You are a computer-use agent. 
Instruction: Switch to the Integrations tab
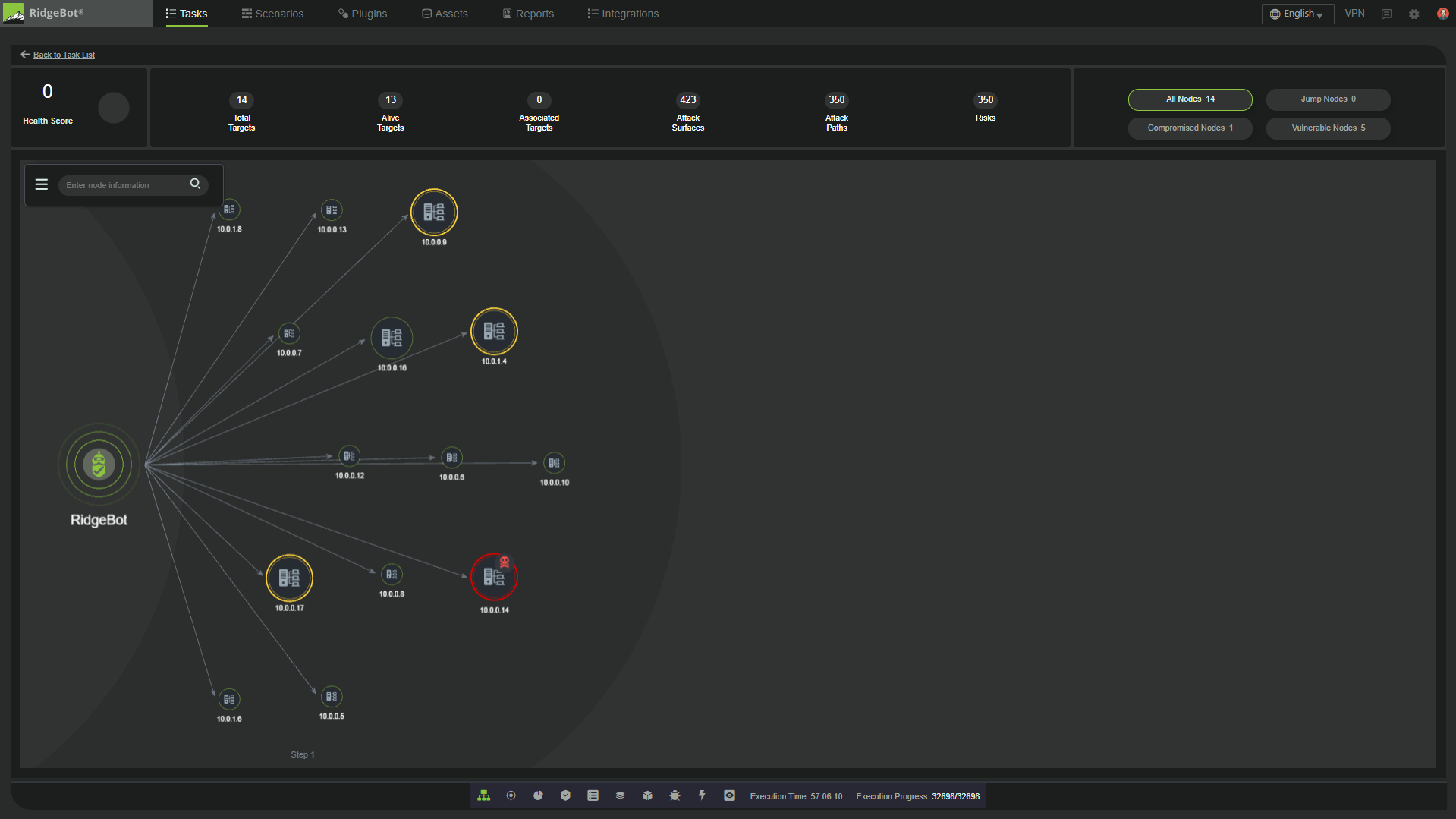coord(623,14)
